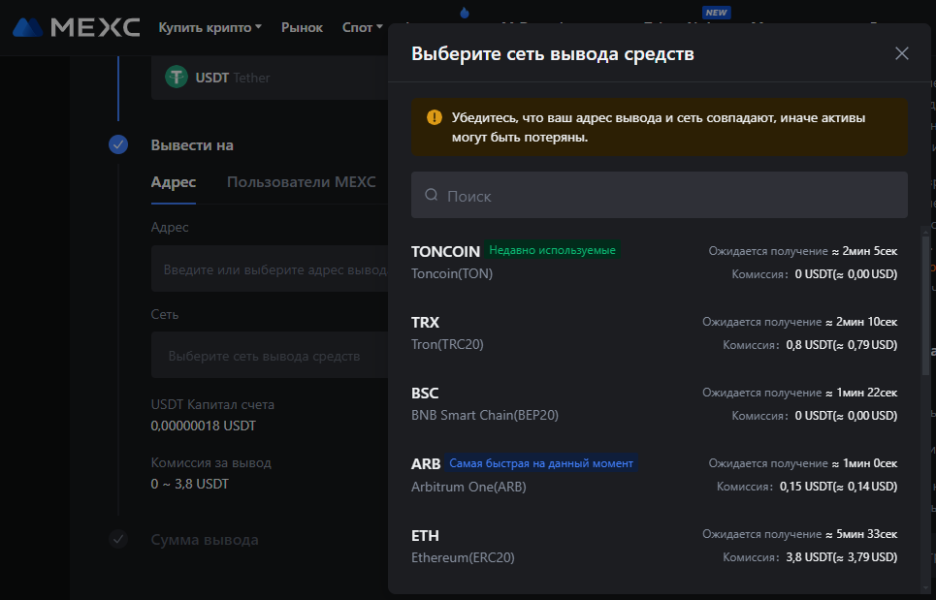The height and width of the screenshot is (600, 936).
Task: Click the yellow warning icon
Action: [434, 117]
